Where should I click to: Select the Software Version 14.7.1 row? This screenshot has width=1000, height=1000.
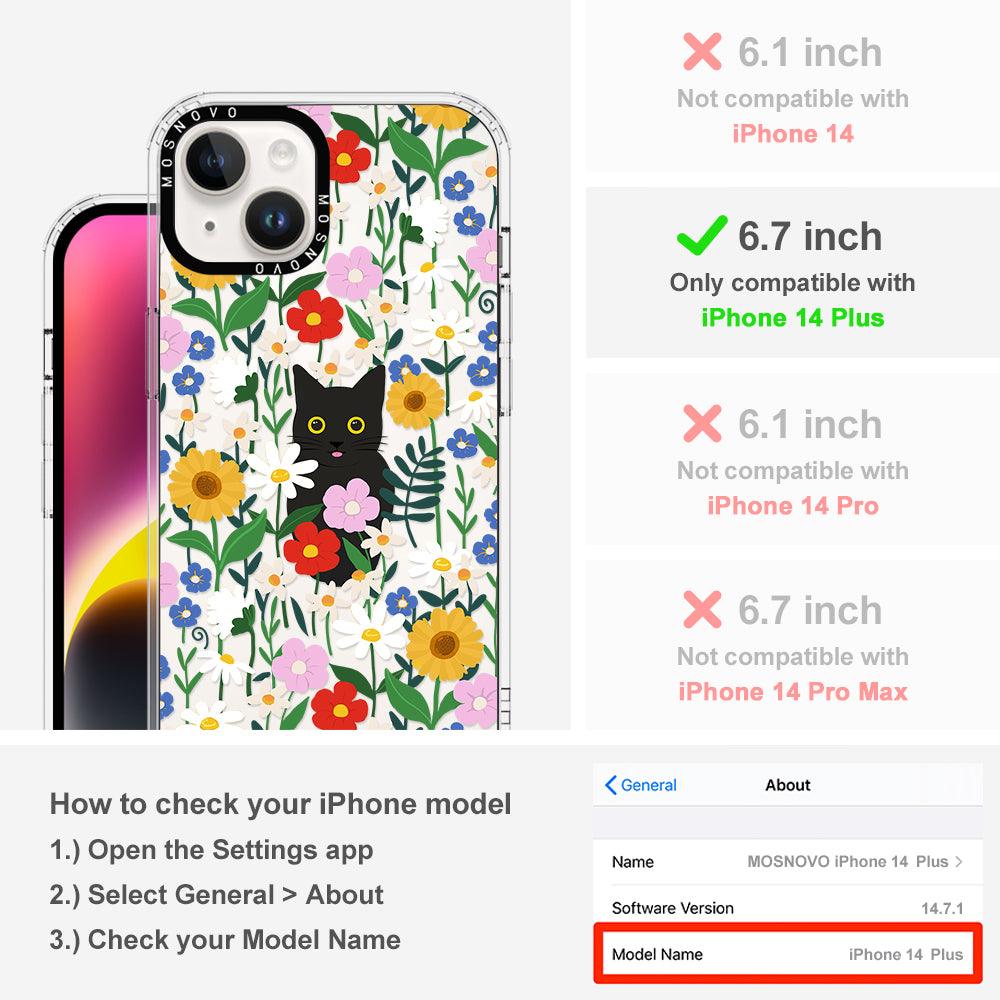pos(788,908)
